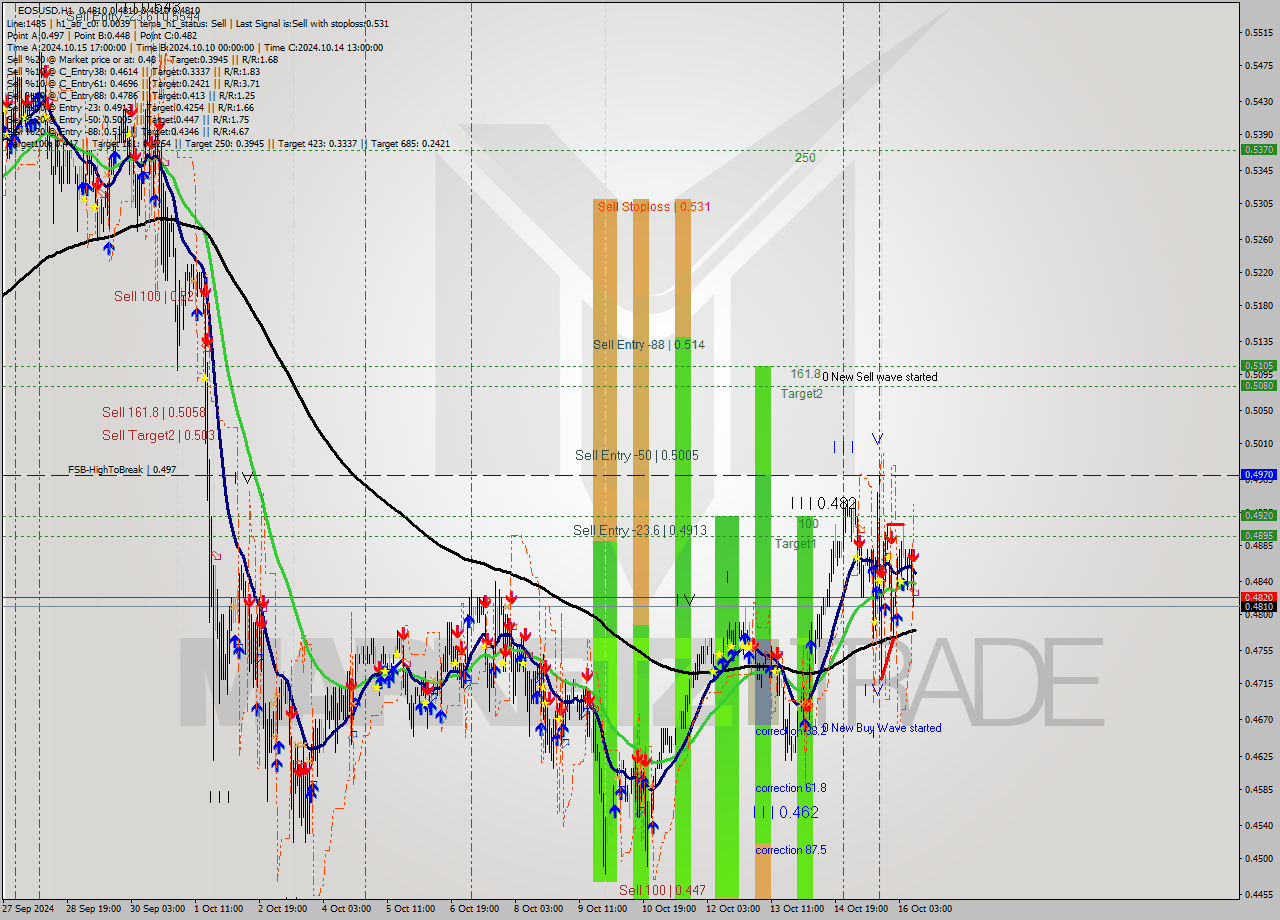Click the '4 Oct 03:00' time label
This screenshot has width=1280, height=920.
(x=347, y=909)
